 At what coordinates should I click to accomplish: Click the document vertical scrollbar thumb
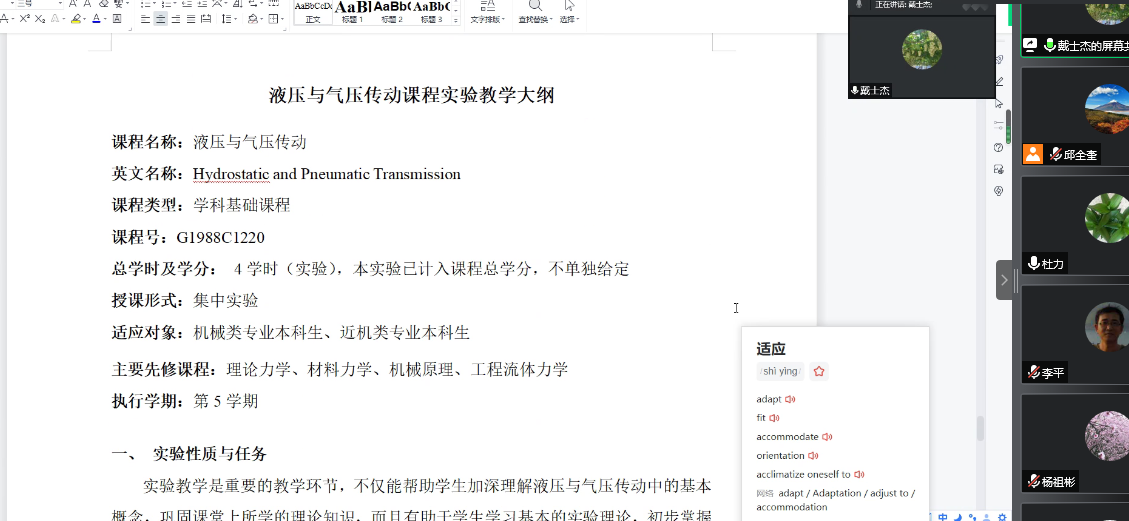pyautogui.click(x=980, y=428)
